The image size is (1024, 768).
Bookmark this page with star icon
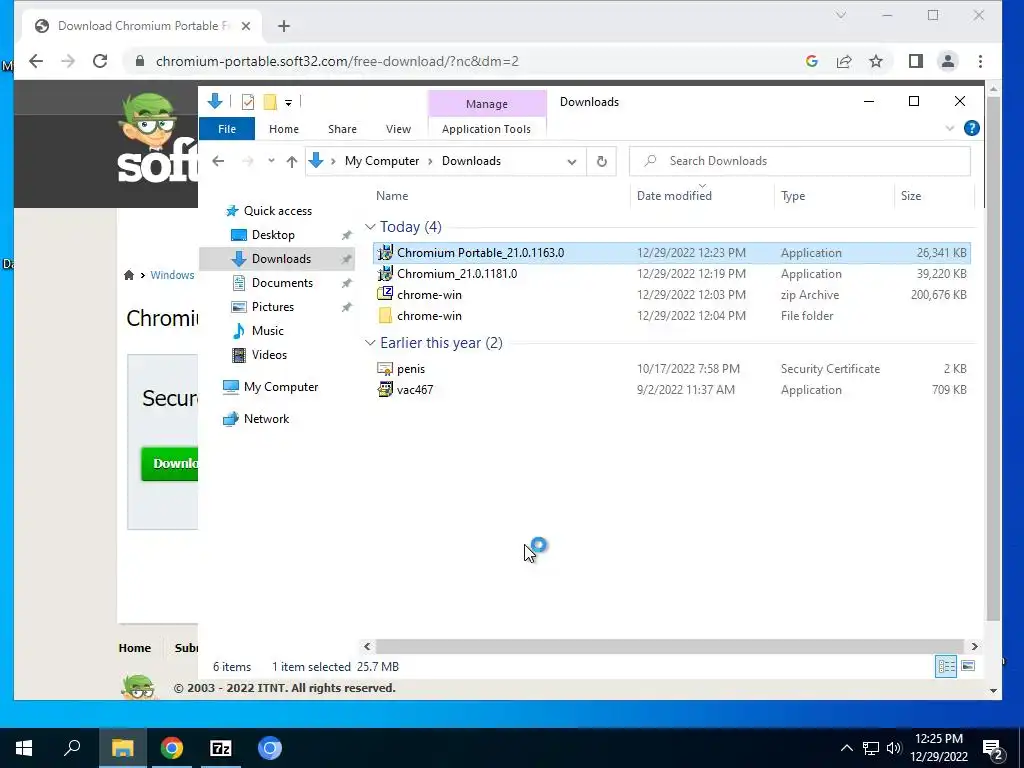point(876,61)
